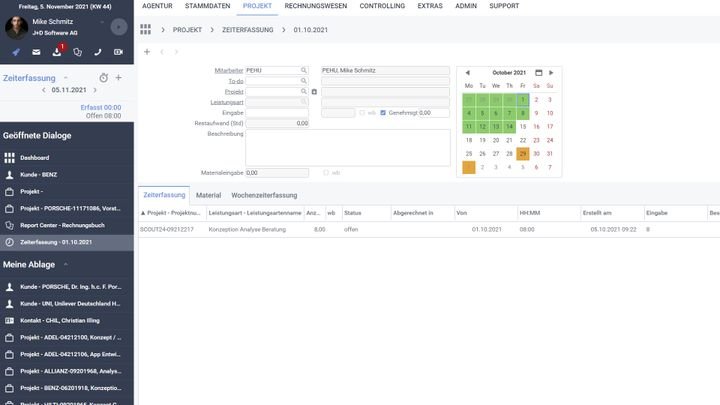Switch to the Wochenzeiterfassung tab
720x405 pixels.
tap(264, 195)
